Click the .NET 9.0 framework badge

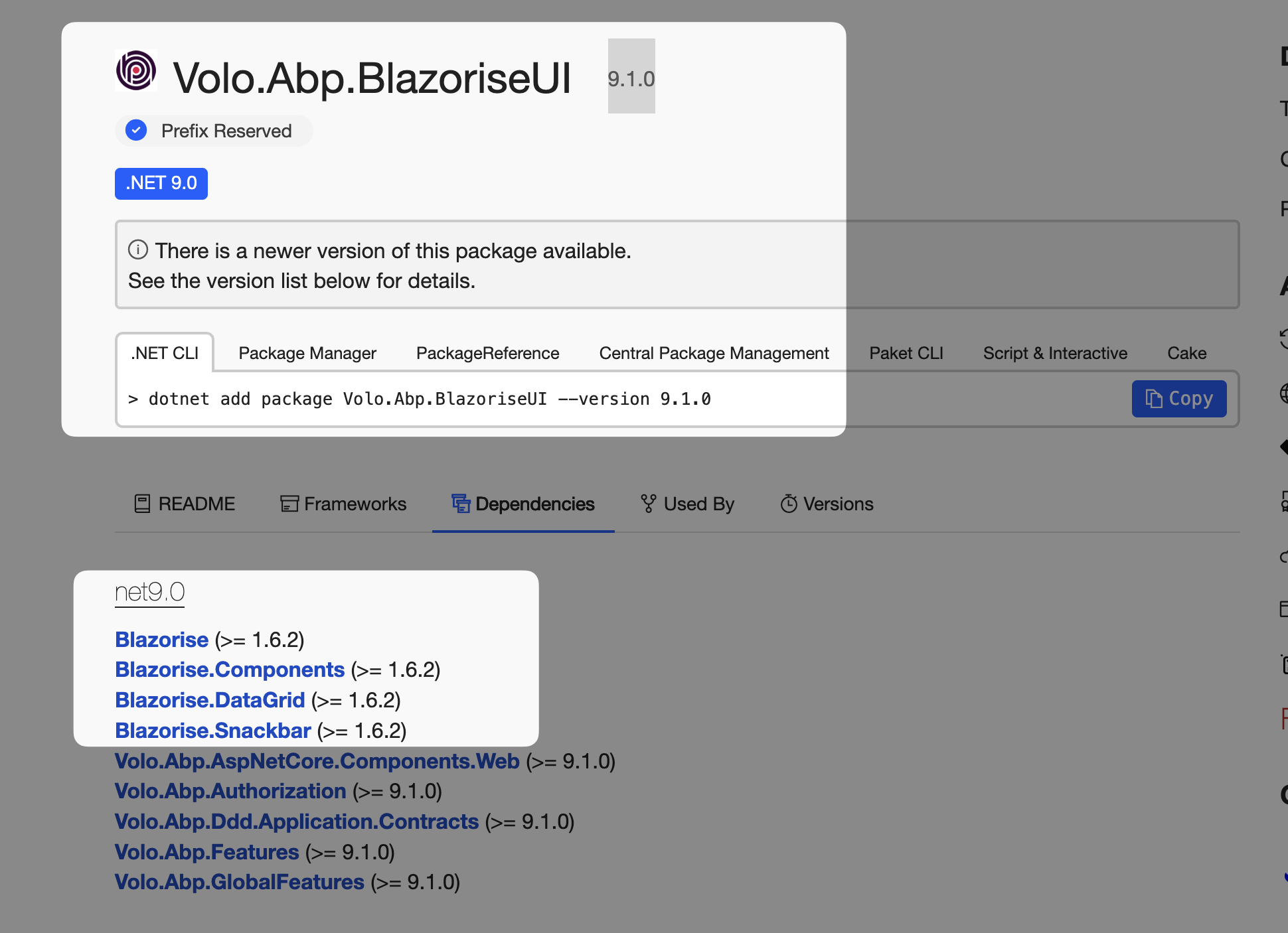point(161,183)
